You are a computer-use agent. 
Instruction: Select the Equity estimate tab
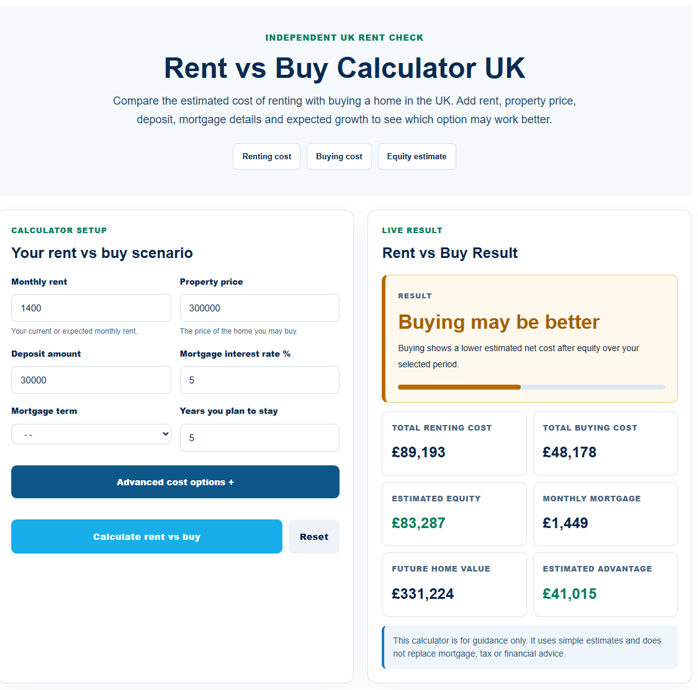[417, 156]
